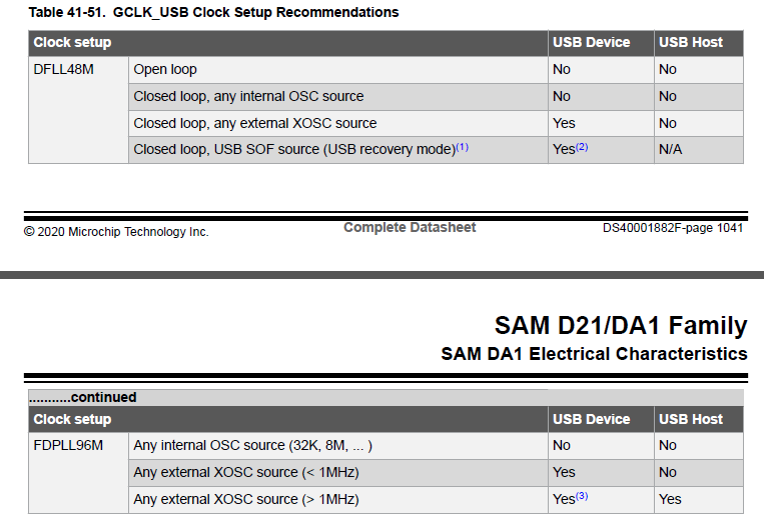The width and height of the screenshot is (764, 518).
Task: Open footnote 1 link after USB recovery mode
Action: (x=462, y=147)
